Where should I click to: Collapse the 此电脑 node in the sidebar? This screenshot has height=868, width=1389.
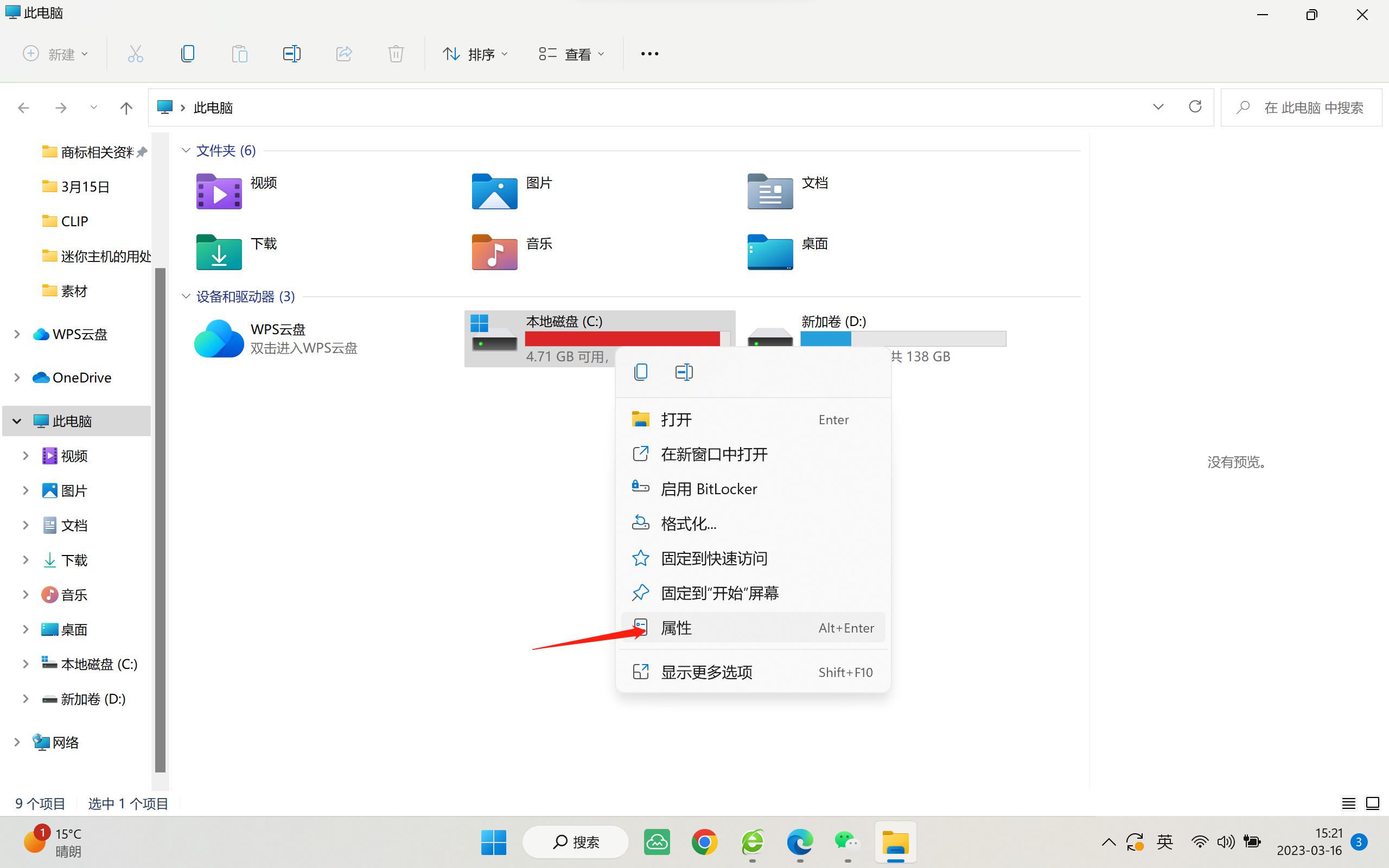coord(16,421)
